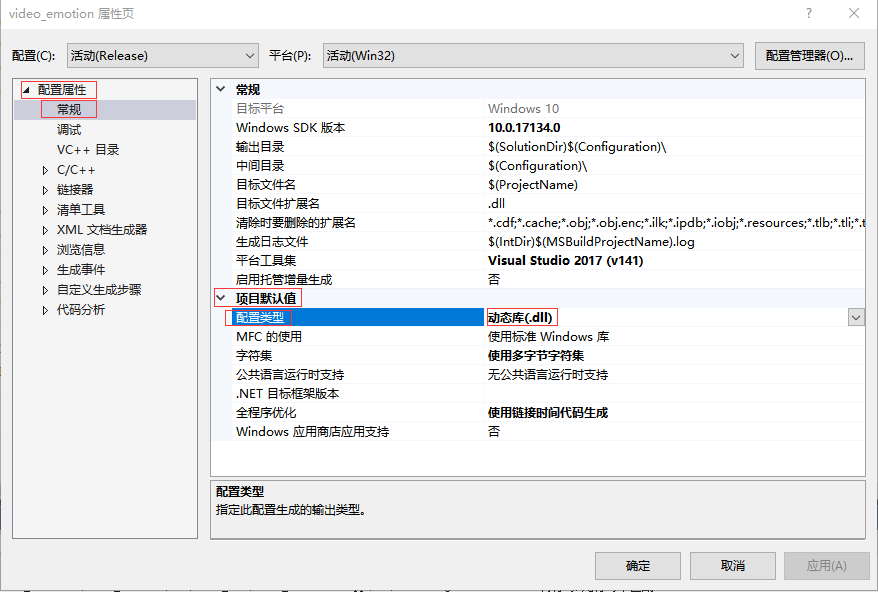This screenshot has width=878, height=592.
Task: Select 调试 in the property tree
Action: 69,129
